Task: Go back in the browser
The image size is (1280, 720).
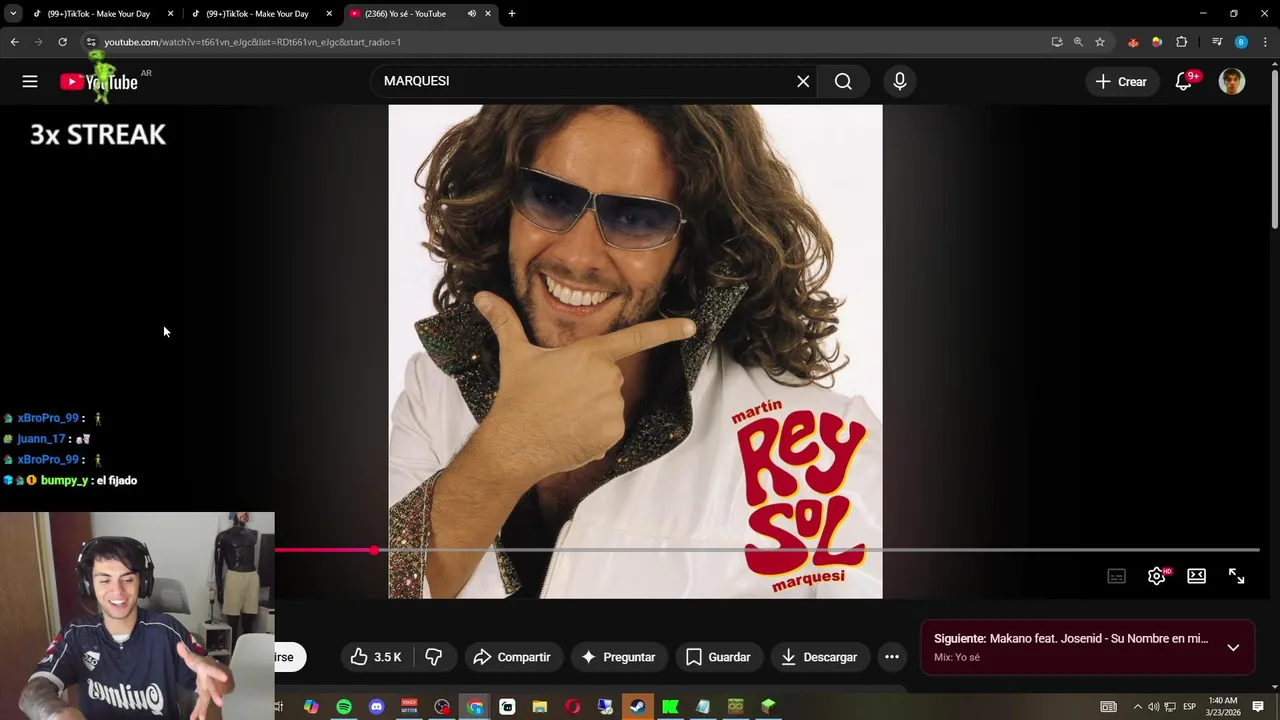Action: pyautogui.click(x=14, y=42)
